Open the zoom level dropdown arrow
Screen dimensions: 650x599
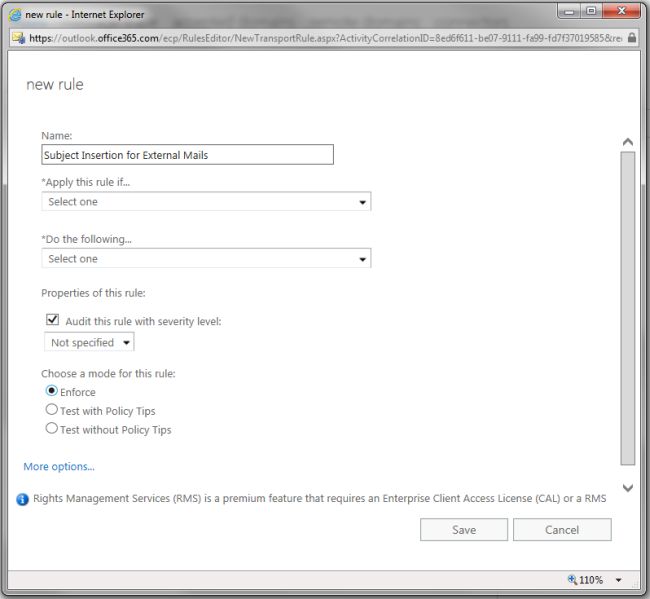click(x=618, y=580)
